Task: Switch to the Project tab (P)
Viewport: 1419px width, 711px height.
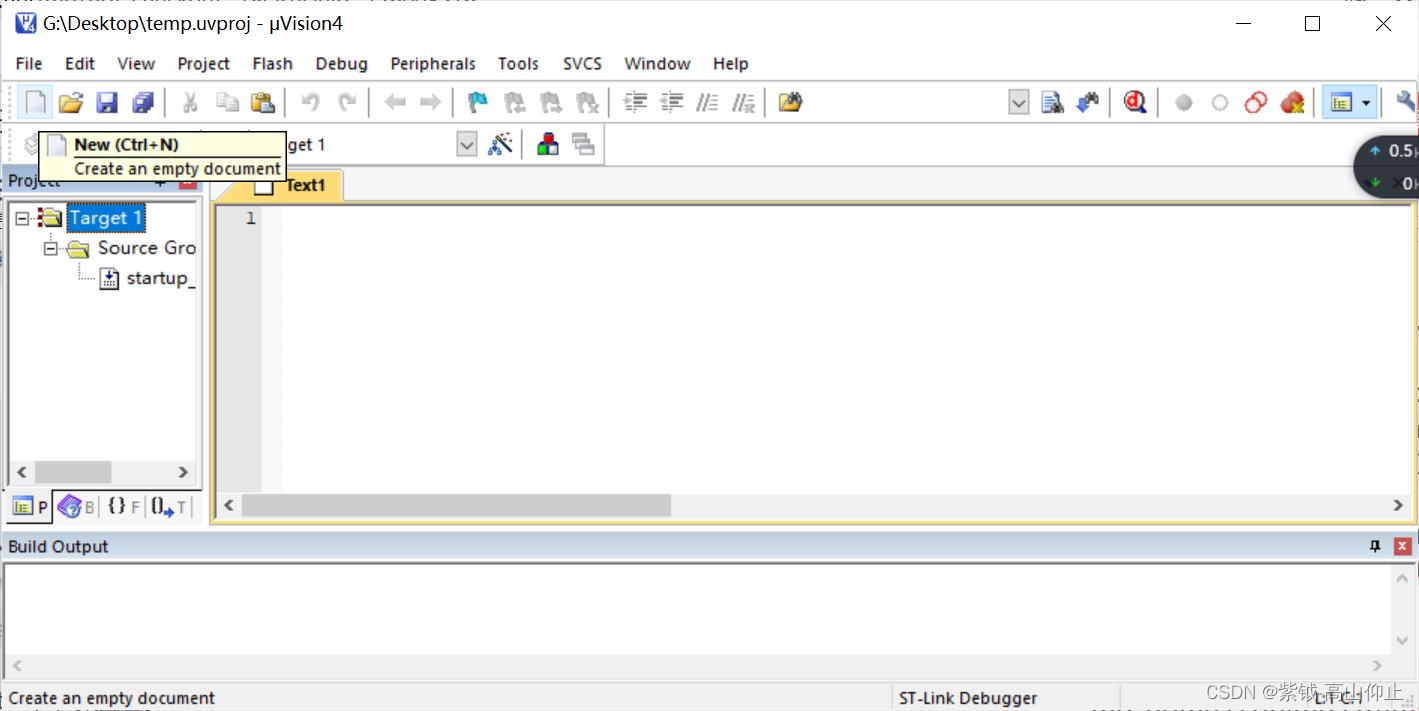Action: coord(30,507)
